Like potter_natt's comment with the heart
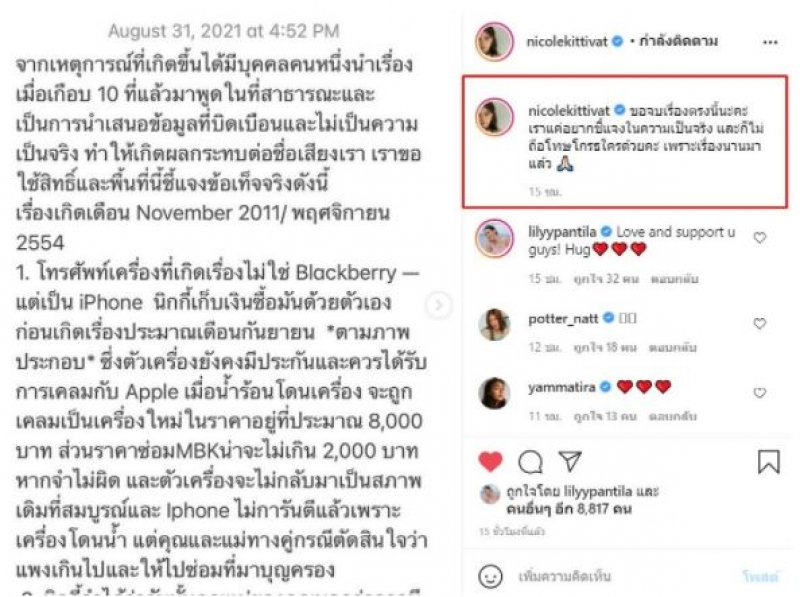The height and width of the screenshot is (597, 800). [x=760, y=323]
